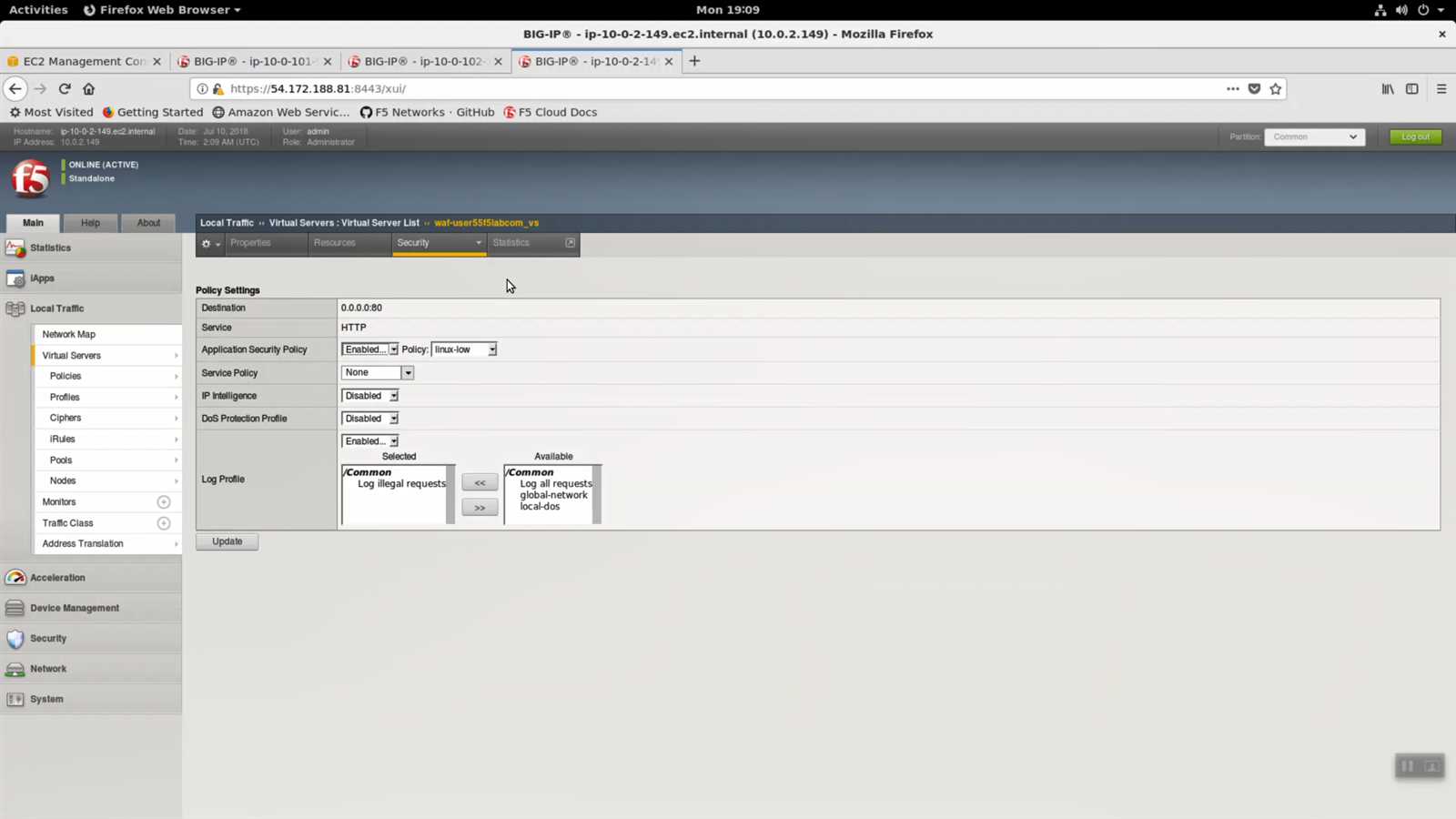The width and height of the screenshot is (1456, 819).
Task: Add new Traffic Class with plus icon
Action: pyautogui.click(x=164, y=523)
